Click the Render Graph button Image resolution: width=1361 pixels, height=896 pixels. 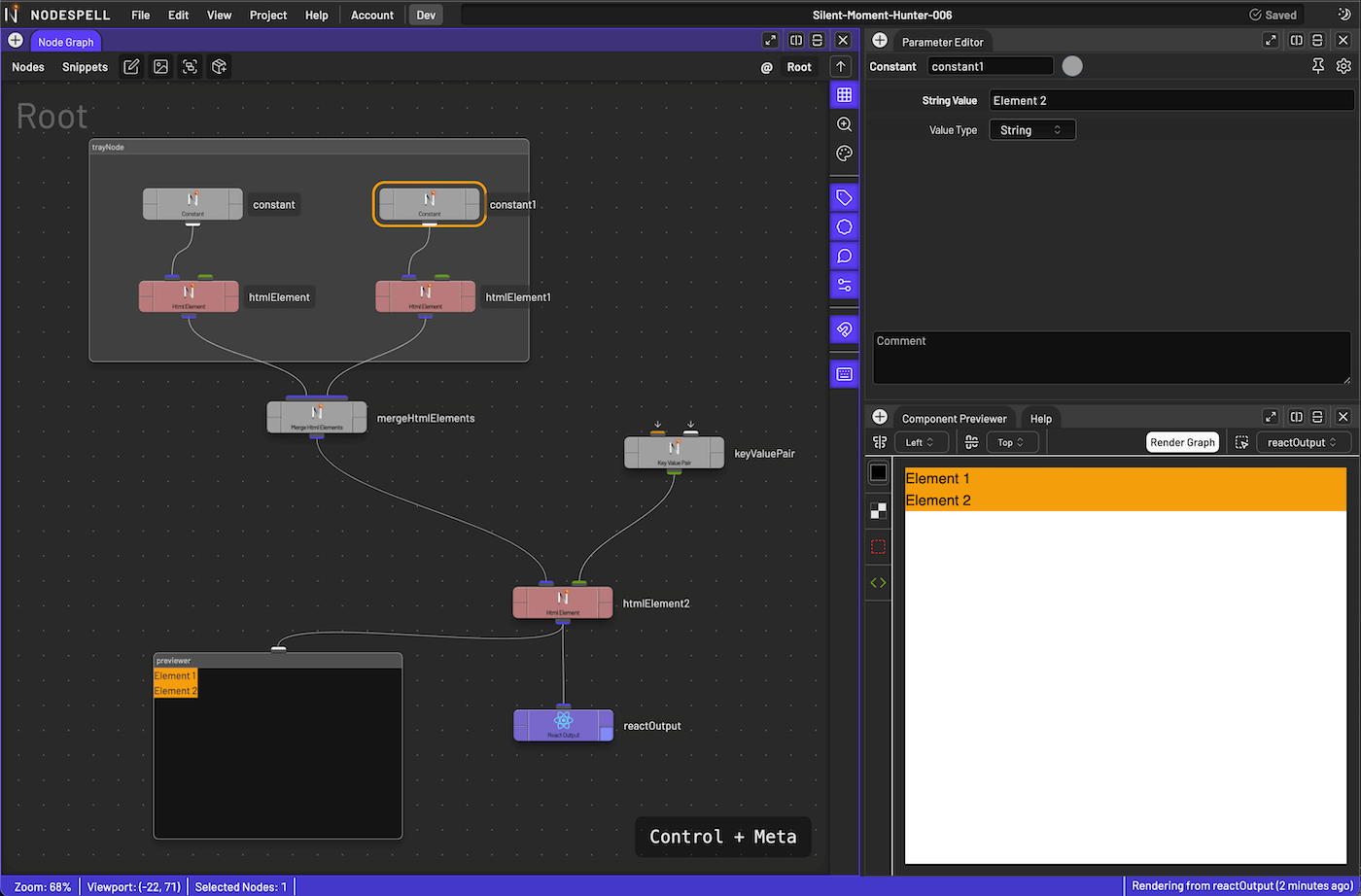coord(1183,442)
